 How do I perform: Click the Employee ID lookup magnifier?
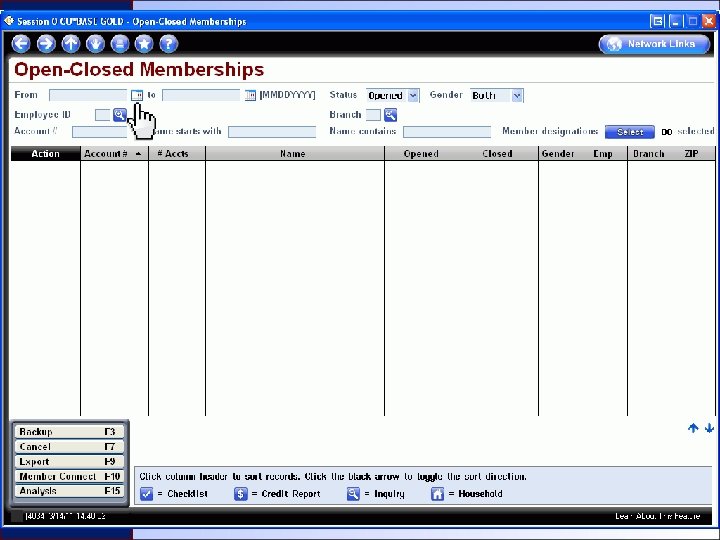119,114
